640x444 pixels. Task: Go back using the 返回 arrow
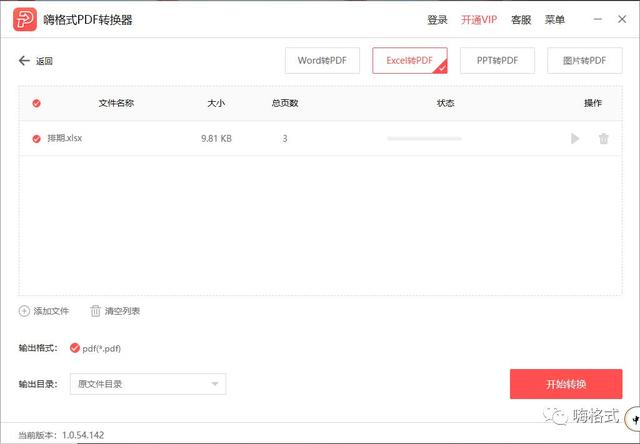(x=24, y=61)
